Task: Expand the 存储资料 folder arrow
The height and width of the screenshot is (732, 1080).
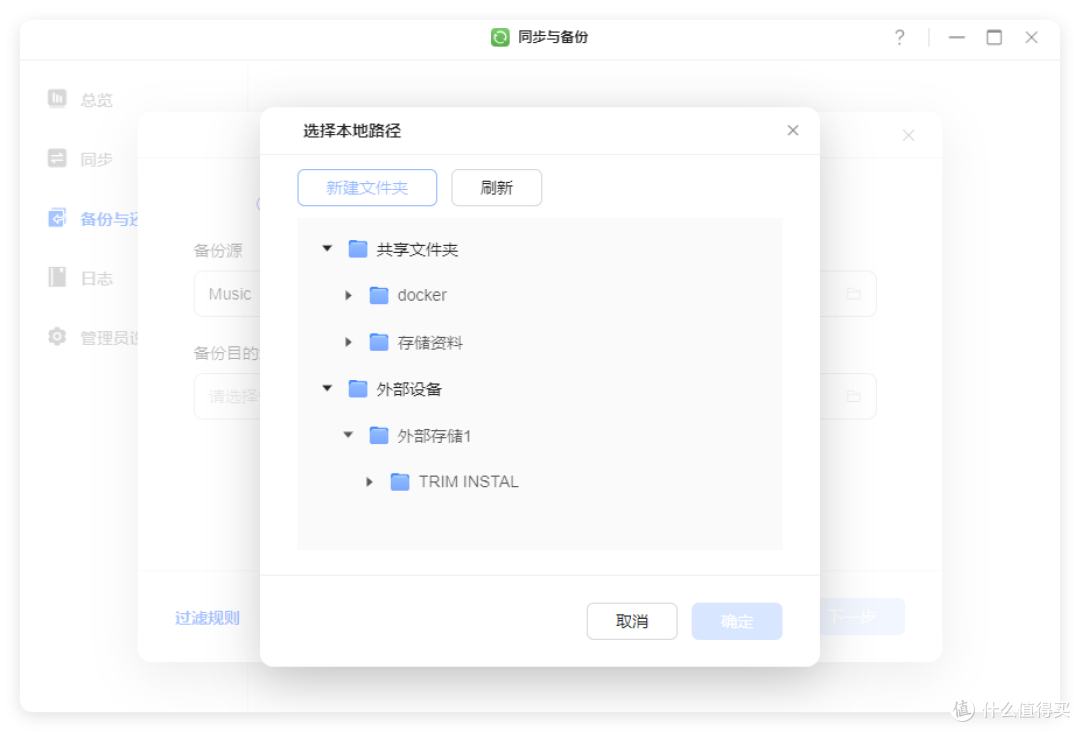Action: point(348,342)
